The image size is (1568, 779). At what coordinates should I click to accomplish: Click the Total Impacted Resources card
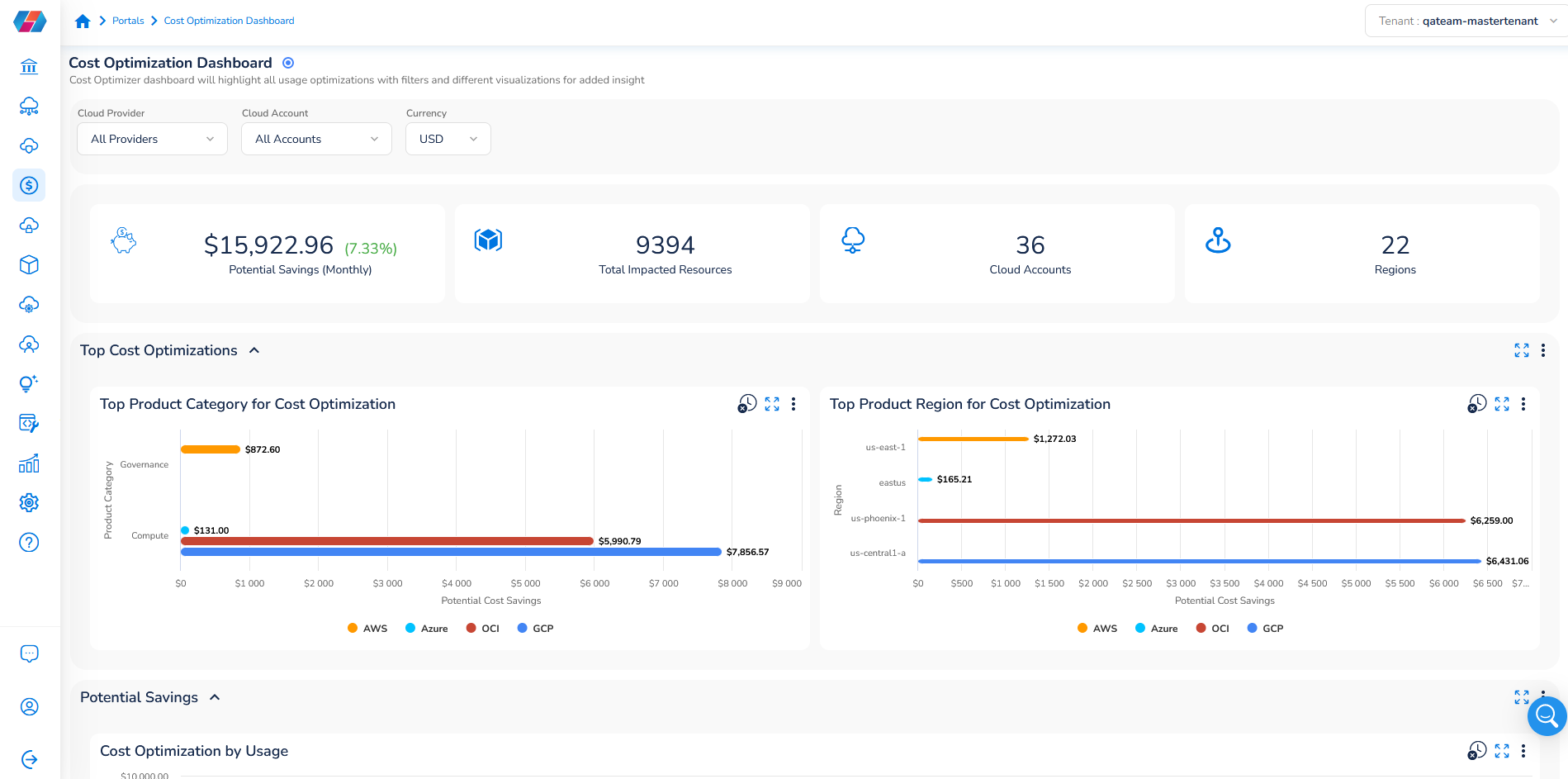coord(632,254)
